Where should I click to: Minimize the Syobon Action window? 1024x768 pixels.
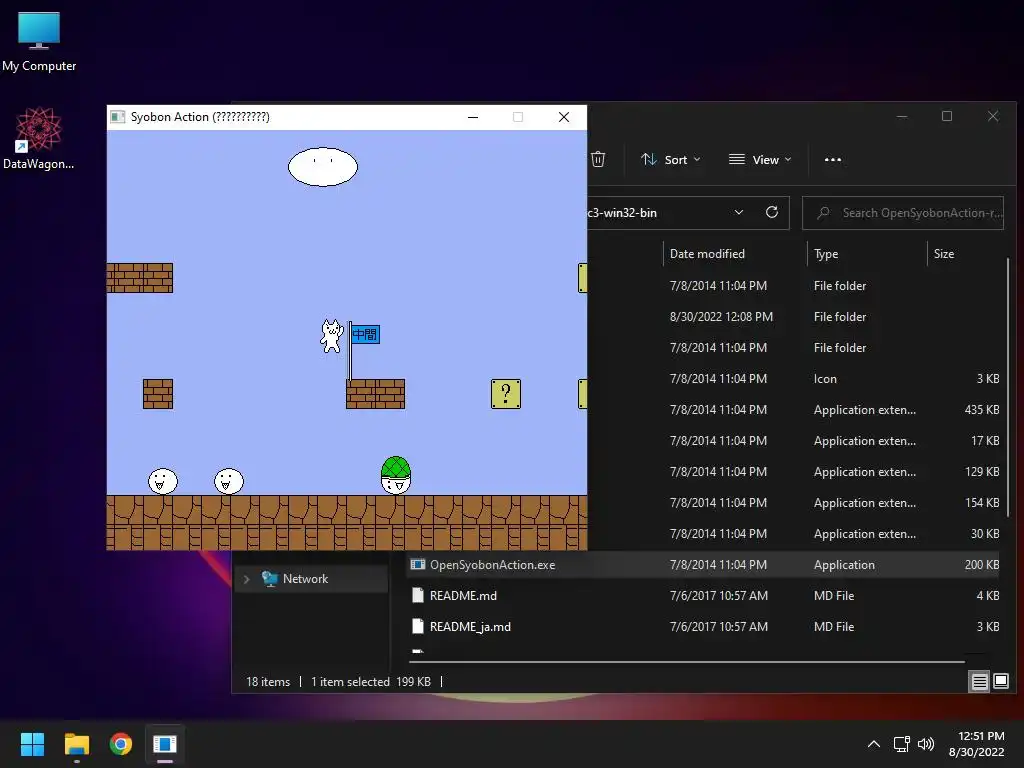(473, 117)
